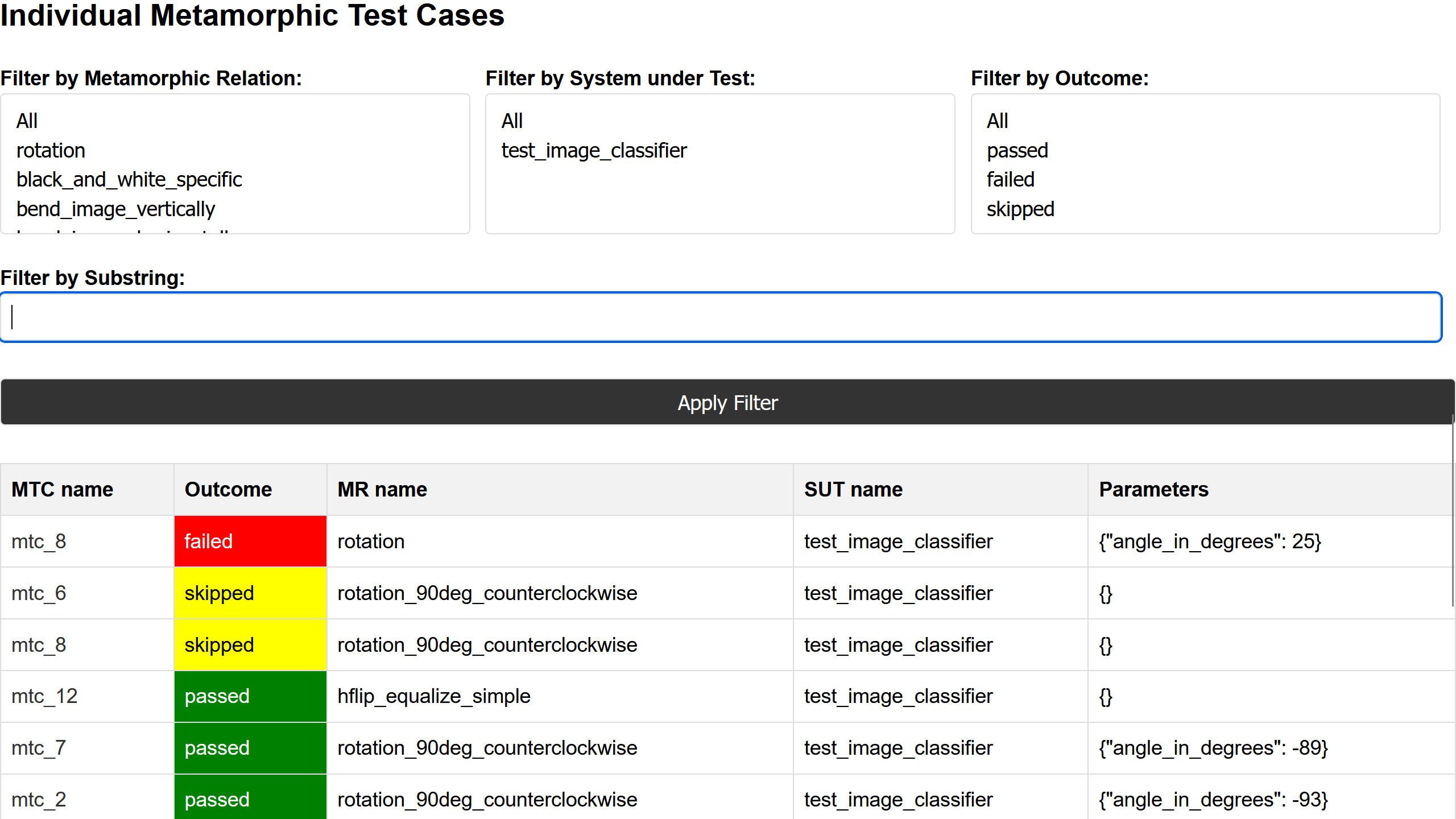Click the mtc_12 row name cell
Image resolution: width=1456 pixels, height=819 pixels.
(x=44, y=696)
